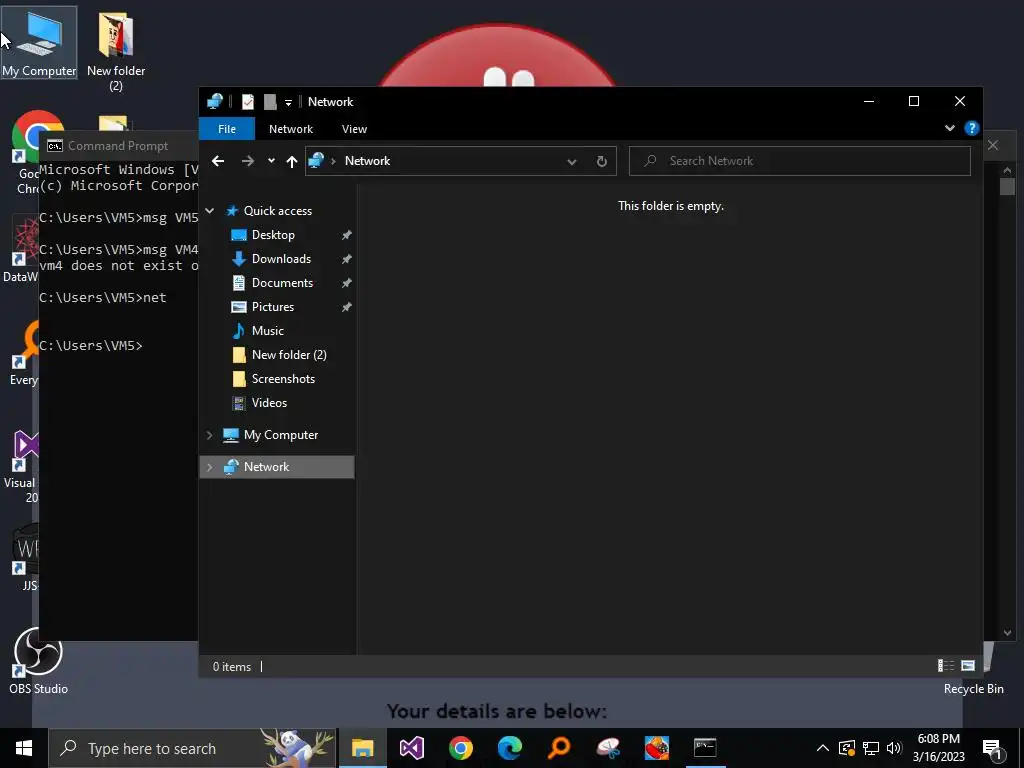
Task: Select Desktop in Quick access
Action: 273,234
